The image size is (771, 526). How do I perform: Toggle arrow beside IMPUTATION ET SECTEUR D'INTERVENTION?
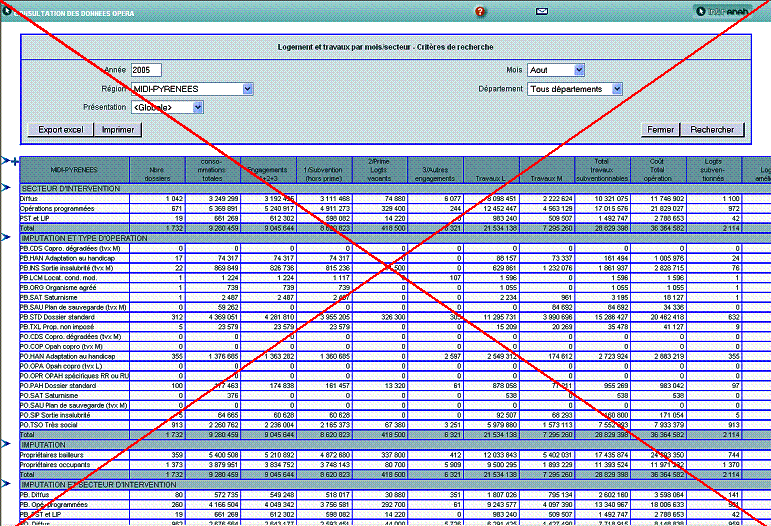click(x=6, y=484)
